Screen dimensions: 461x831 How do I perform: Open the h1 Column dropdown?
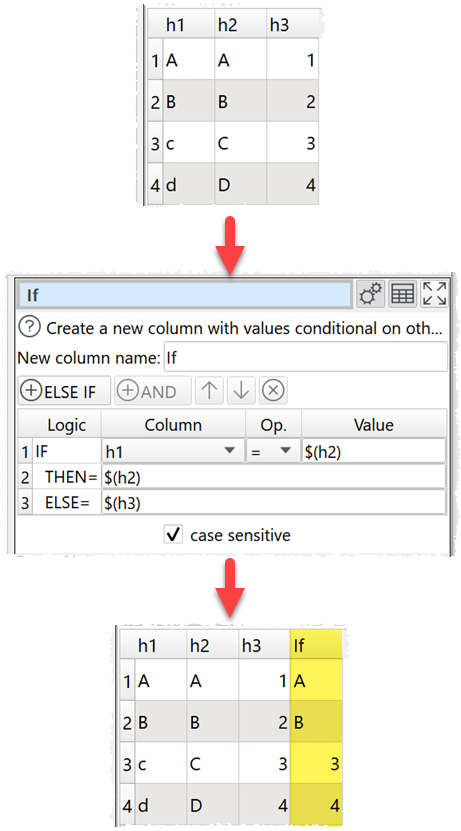[173, 452]
